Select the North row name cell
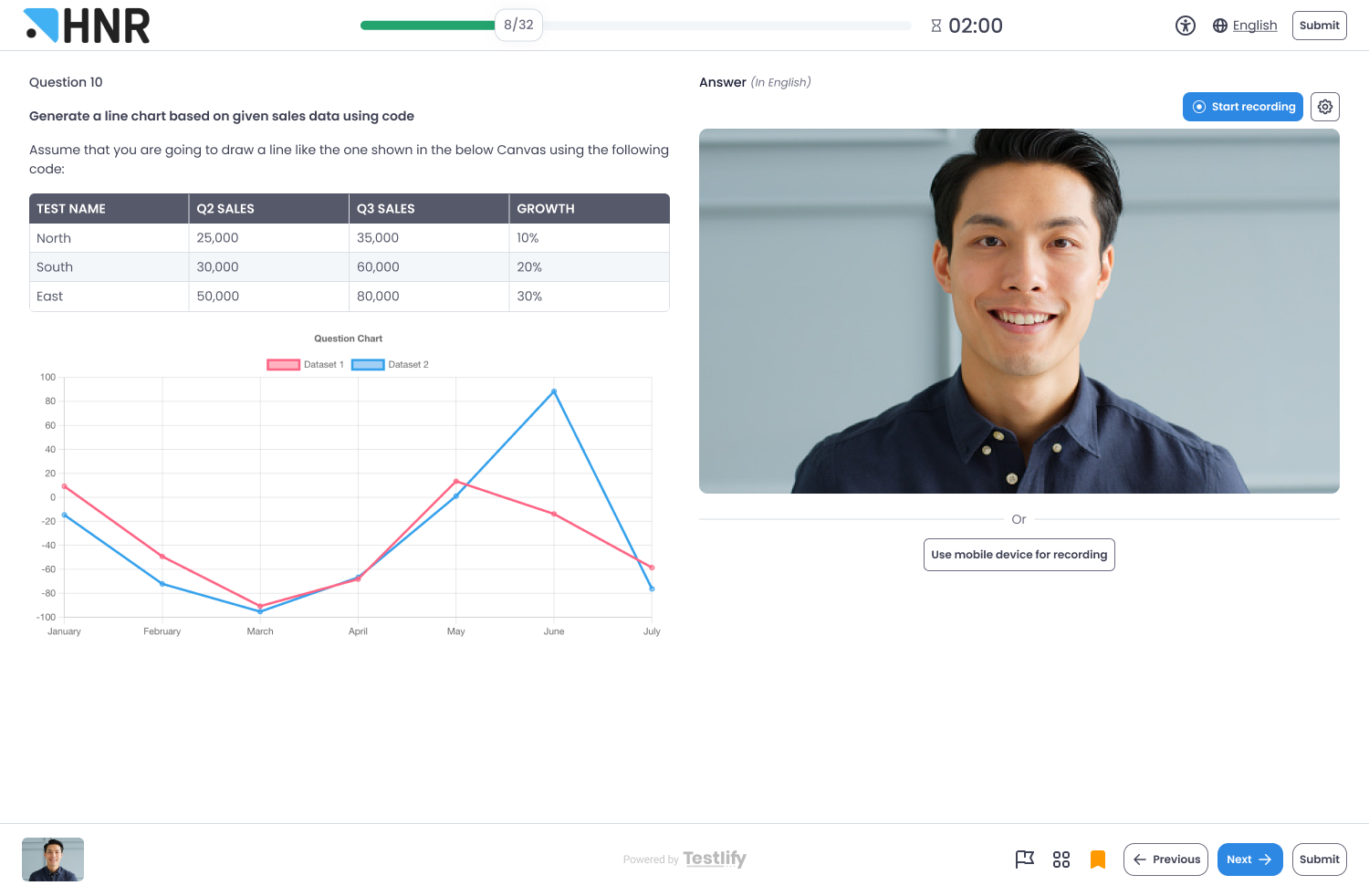The width and height of the screenshot is (1369, 896). (x=109, y=238)
